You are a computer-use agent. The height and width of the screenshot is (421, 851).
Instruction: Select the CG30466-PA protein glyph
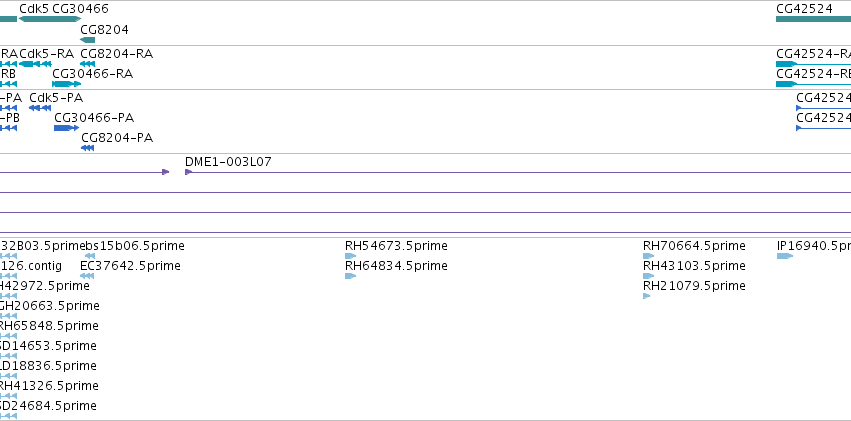coord(66,128)
